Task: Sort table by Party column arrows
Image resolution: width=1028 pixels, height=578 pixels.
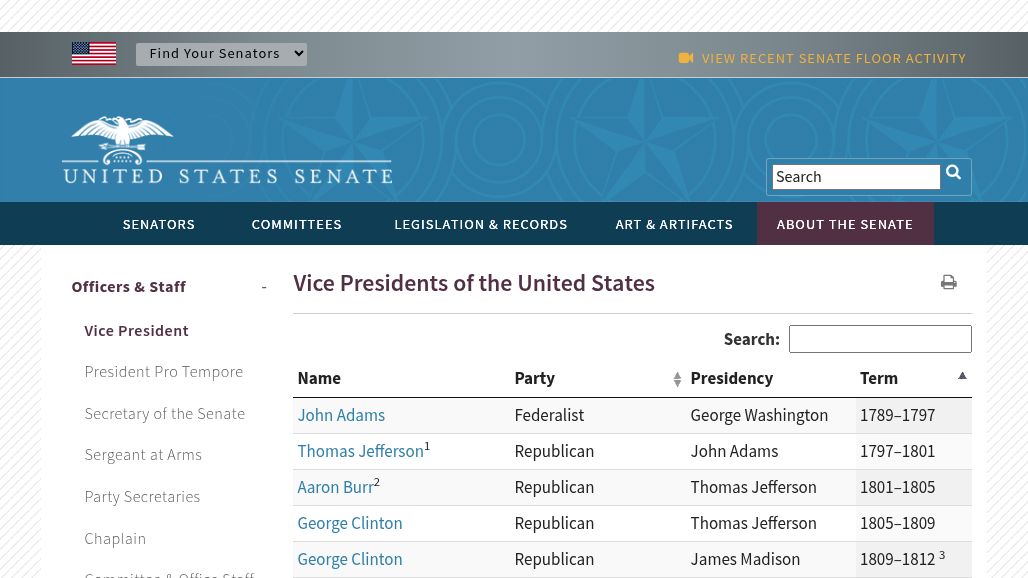Action: 677,379
